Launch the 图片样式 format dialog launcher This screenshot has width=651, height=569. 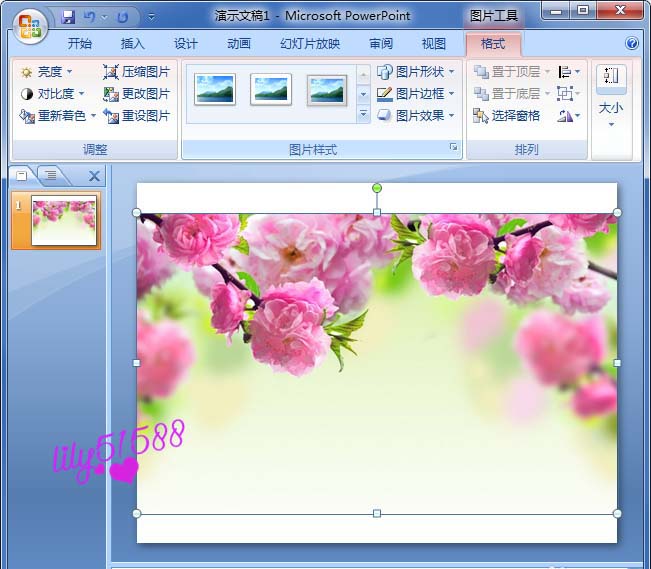click(x=453, y=147)
